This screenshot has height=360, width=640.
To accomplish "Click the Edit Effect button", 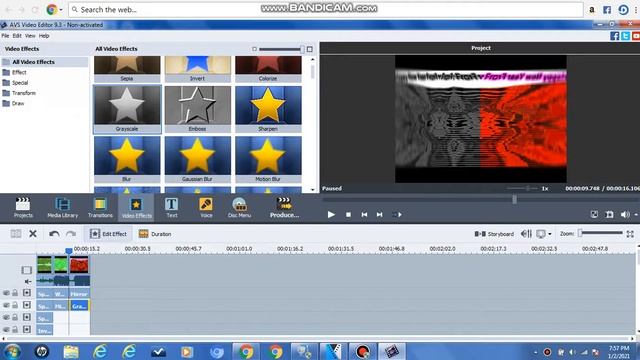I will pyautogui.click(x=109, y=233).
